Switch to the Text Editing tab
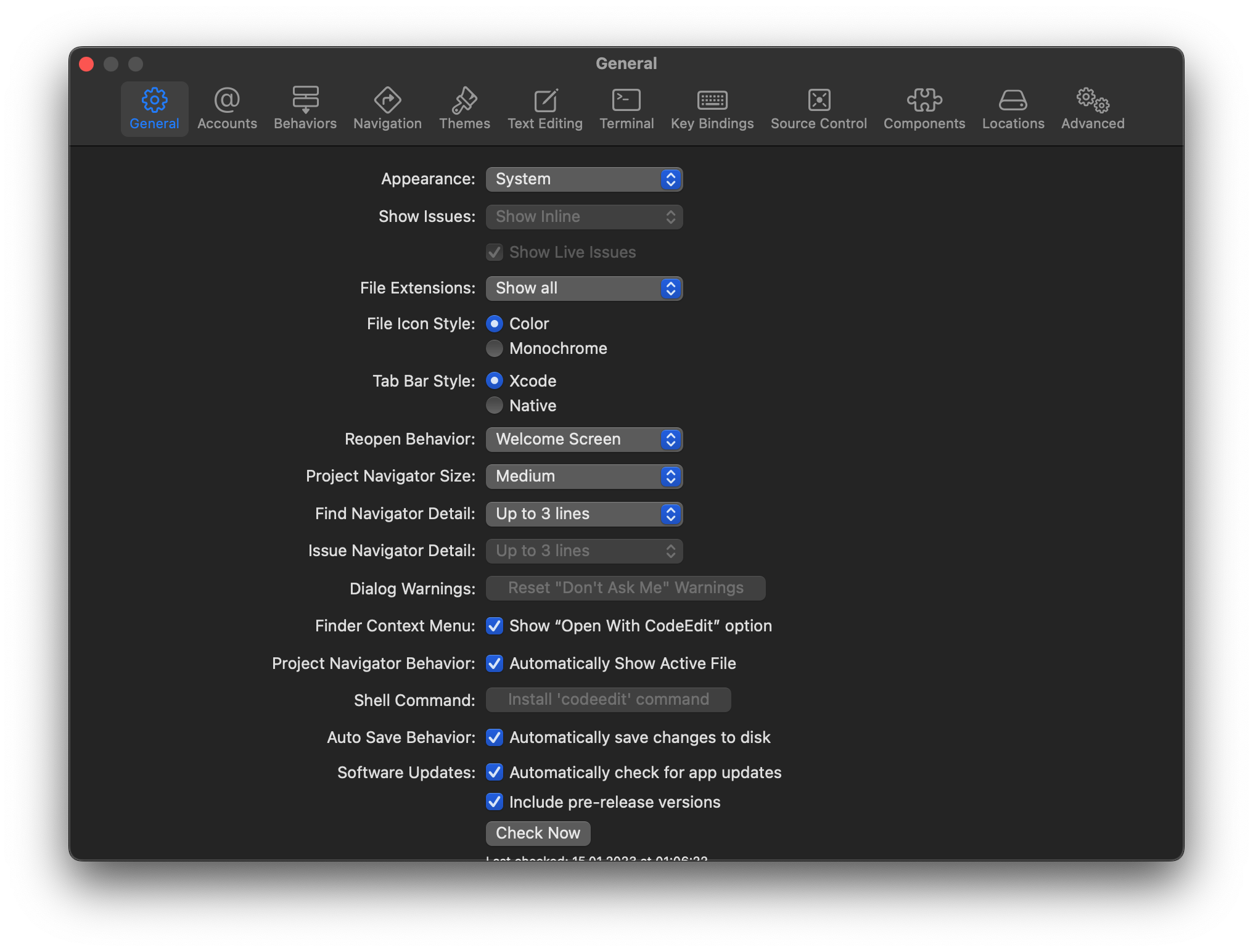 pos(545,110)
